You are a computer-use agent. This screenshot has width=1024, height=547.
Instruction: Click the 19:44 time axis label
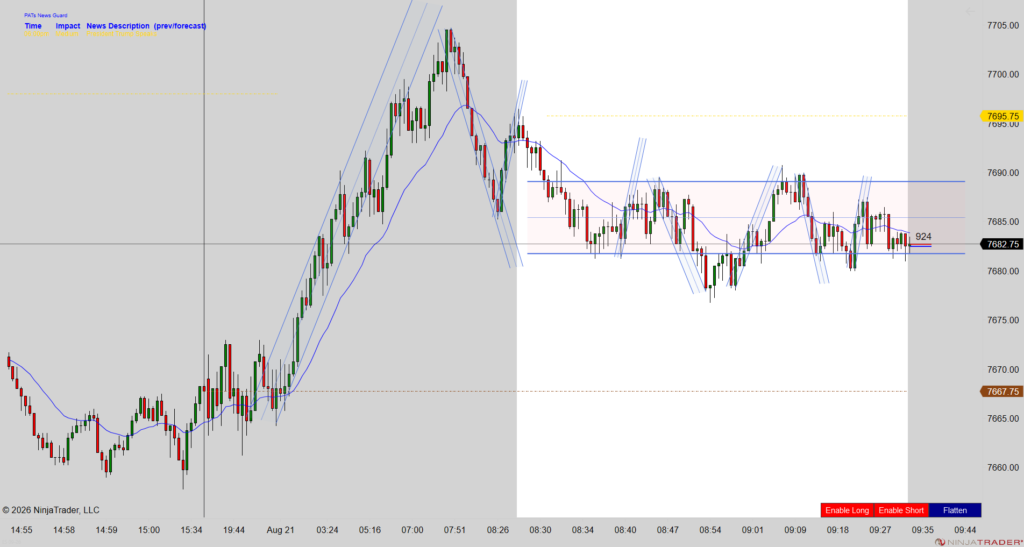(234, 529)
